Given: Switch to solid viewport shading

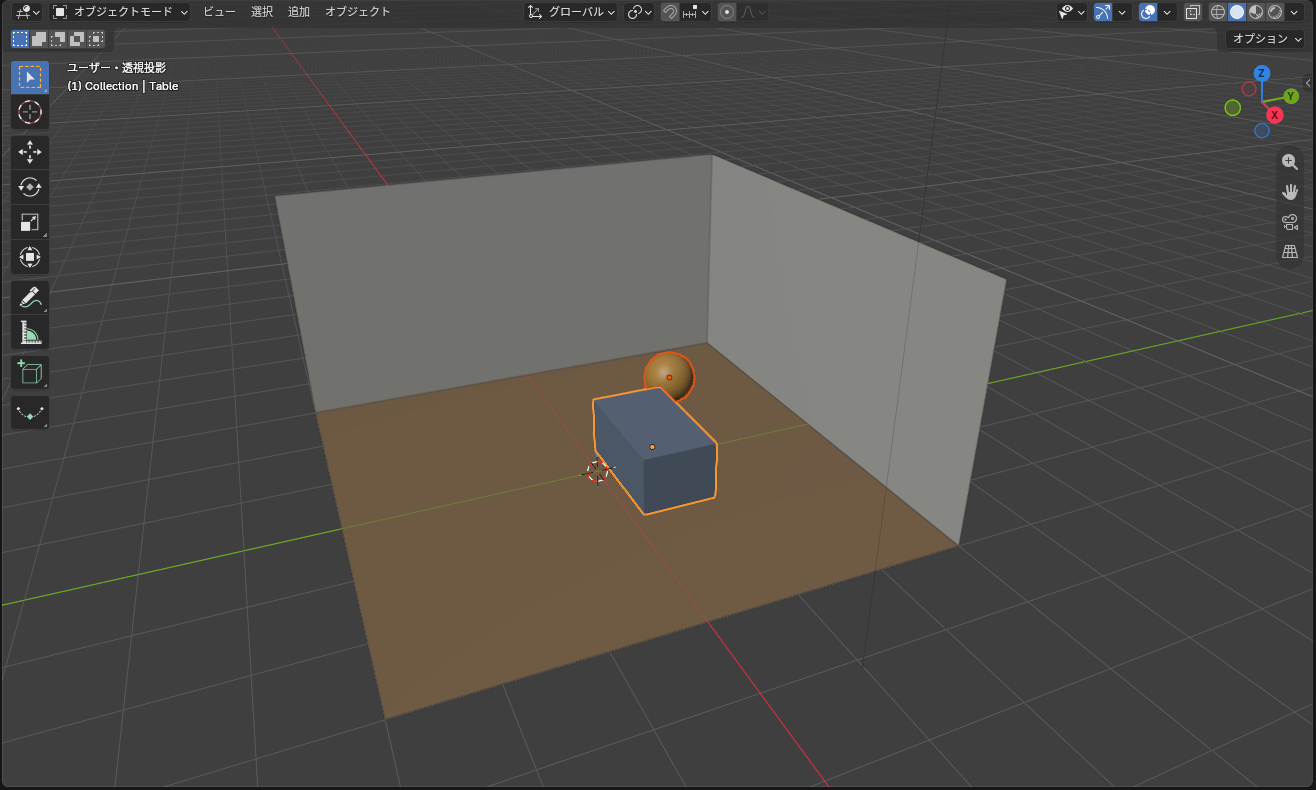Looking at the screenshot, I should tap(1237, 12).
